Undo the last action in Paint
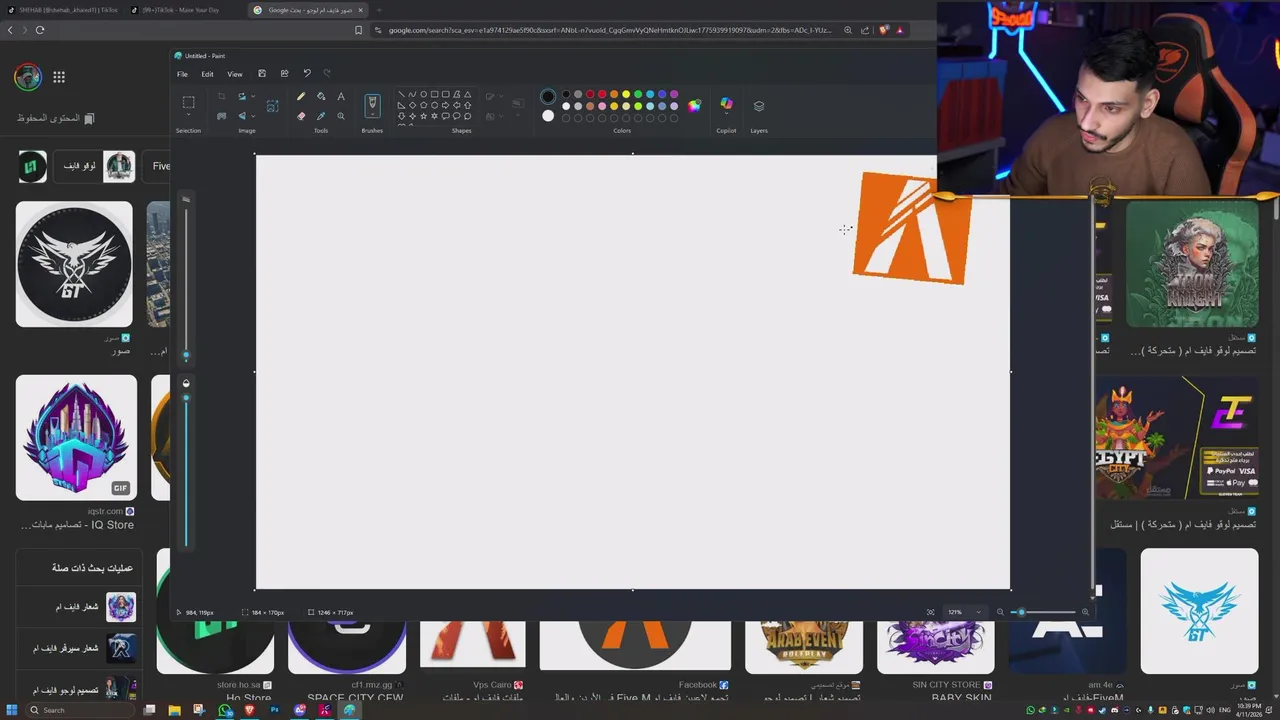 pyautogui.click(x=307, y=73)
